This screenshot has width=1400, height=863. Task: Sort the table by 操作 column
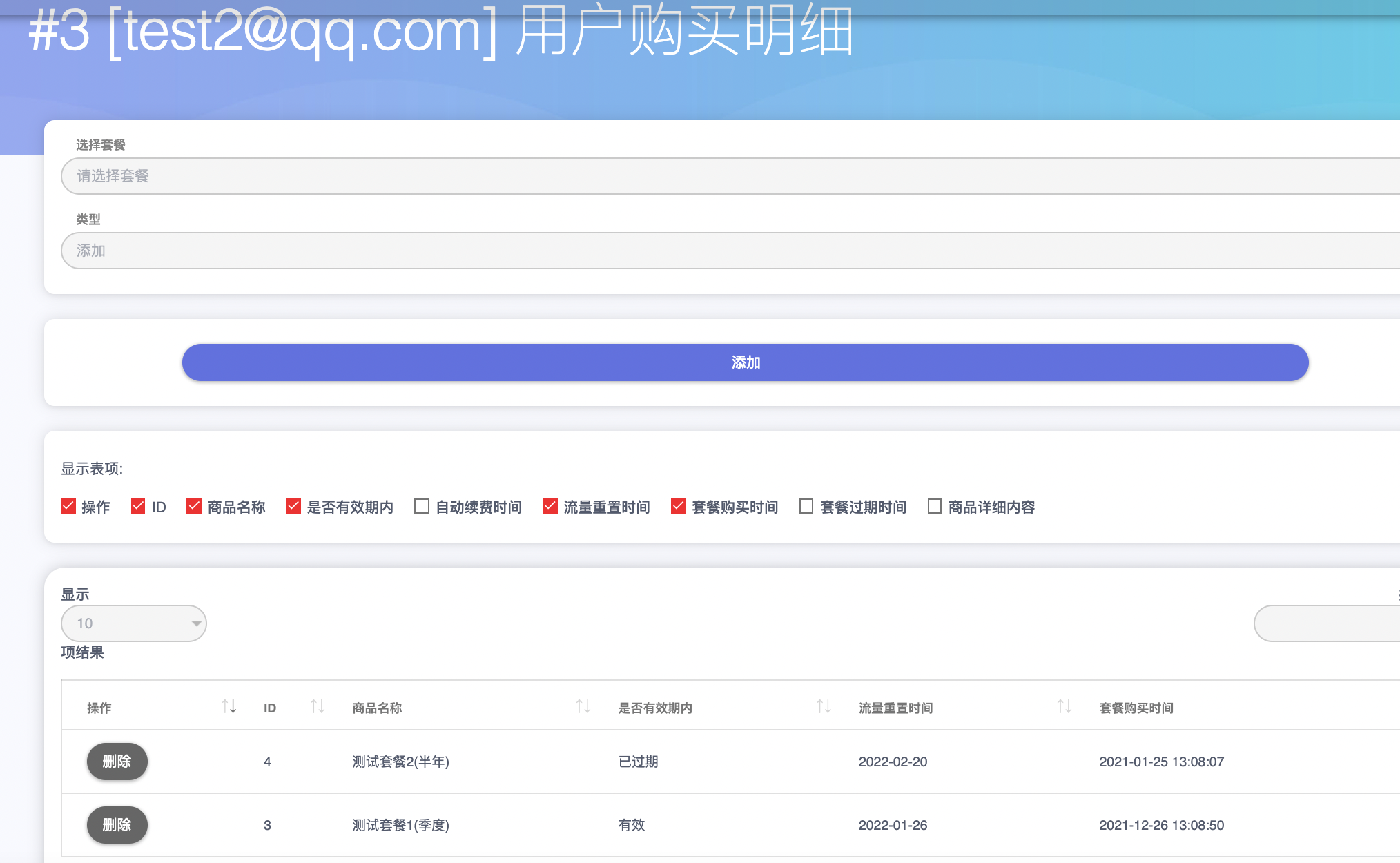(229, 706)
